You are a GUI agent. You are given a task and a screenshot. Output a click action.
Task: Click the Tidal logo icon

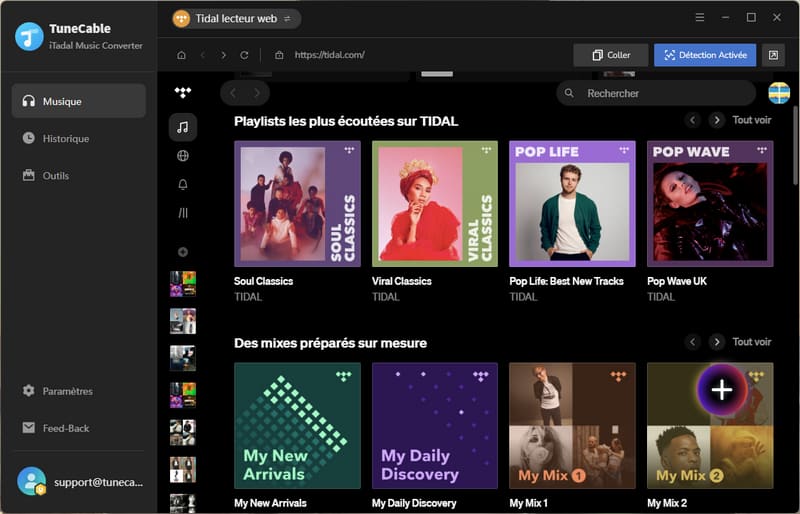tap(183, 92)
